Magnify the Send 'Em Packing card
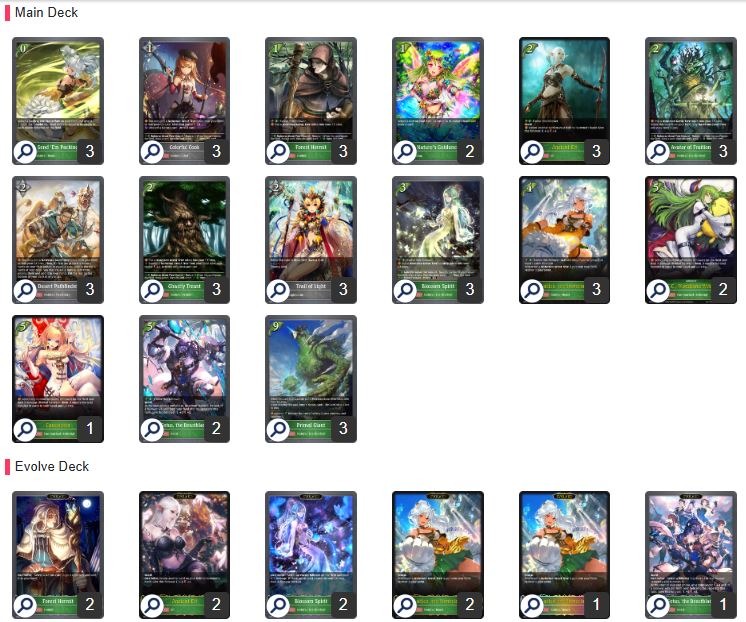The image size is (746, 622). [x=25, y=151]
